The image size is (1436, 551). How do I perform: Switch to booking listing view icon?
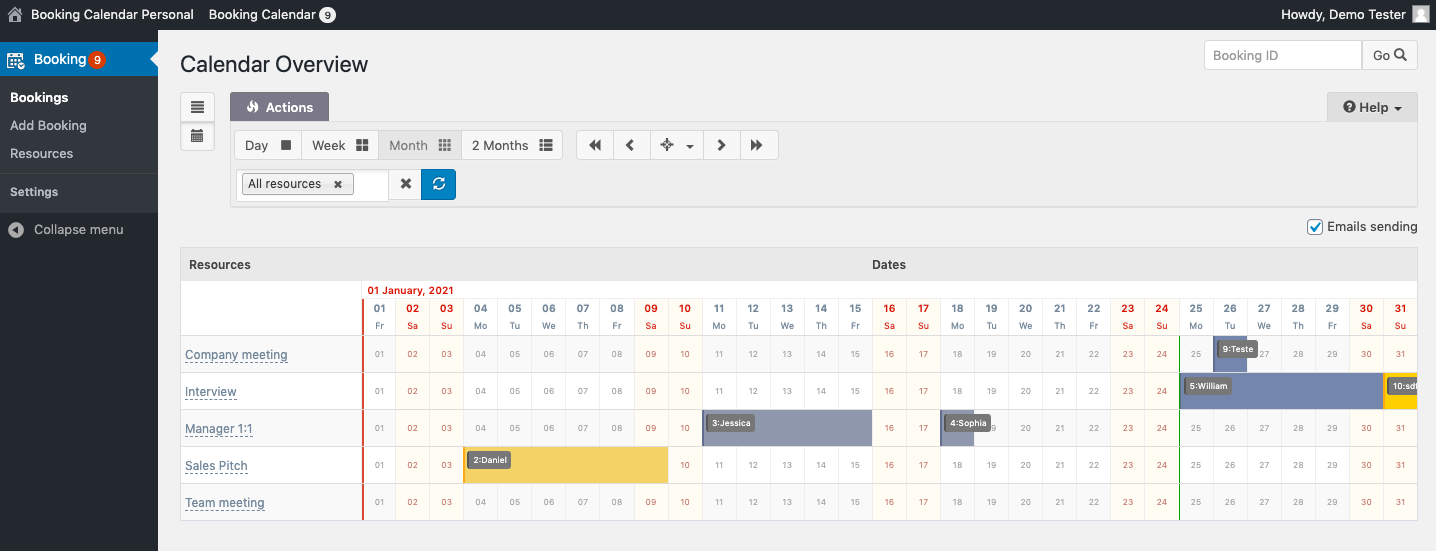click(197, 107)
